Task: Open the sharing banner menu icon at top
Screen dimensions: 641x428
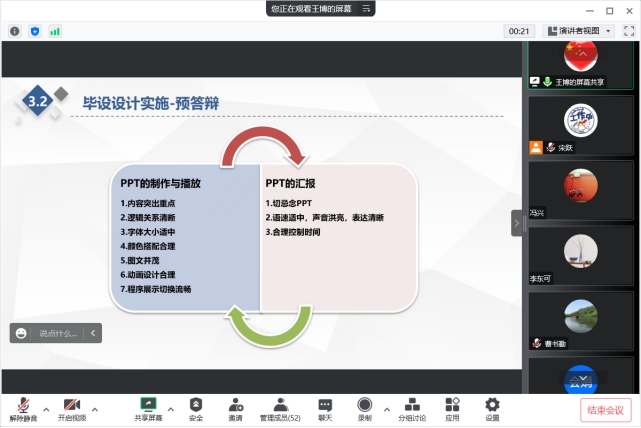Action: click(368, 8)
